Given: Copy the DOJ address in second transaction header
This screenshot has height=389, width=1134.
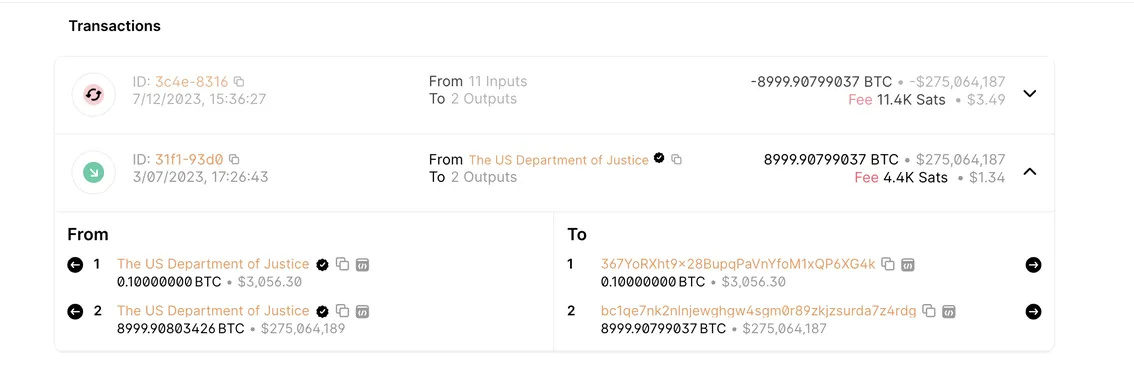Looking at the screenshot, I should click(x=676, y=159).
